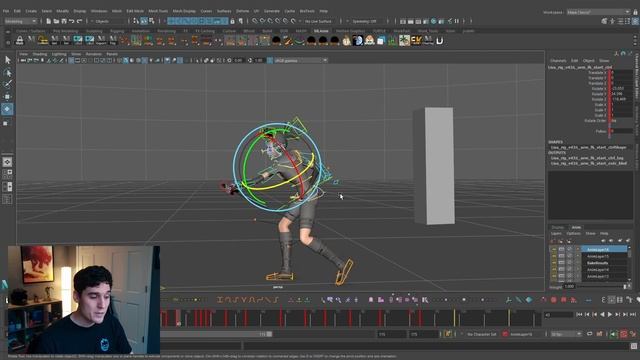This screenshot has width=640, height=360.
Task: Play the animation forward
Action: pos(610,314)
